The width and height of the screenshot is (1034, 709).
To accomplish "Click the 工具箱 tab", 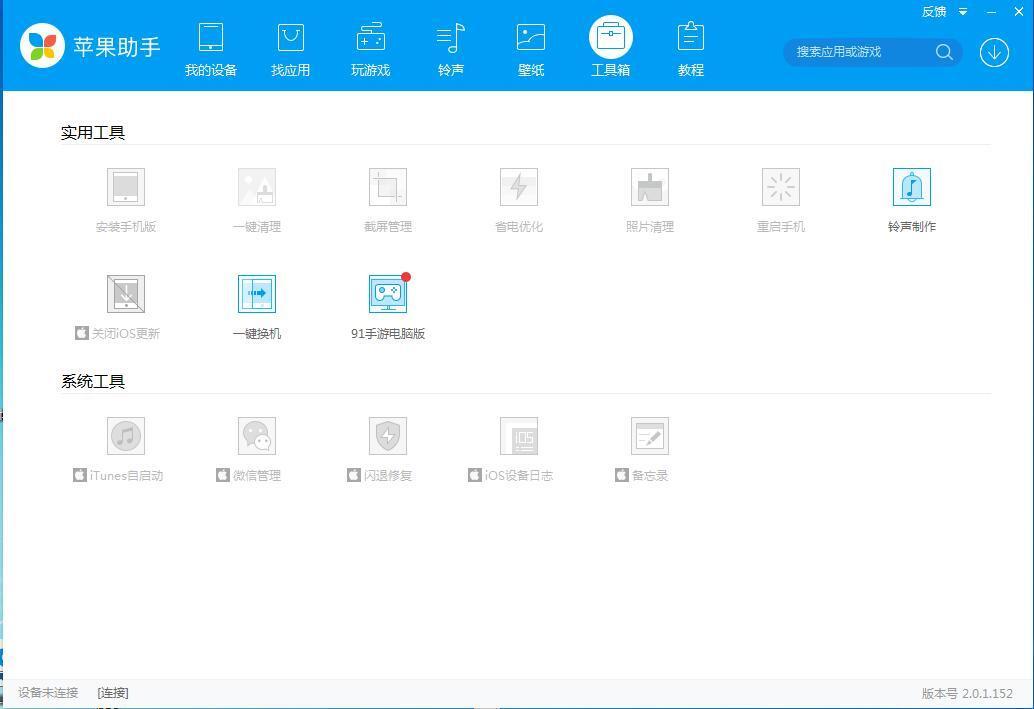I will [611, 47].
